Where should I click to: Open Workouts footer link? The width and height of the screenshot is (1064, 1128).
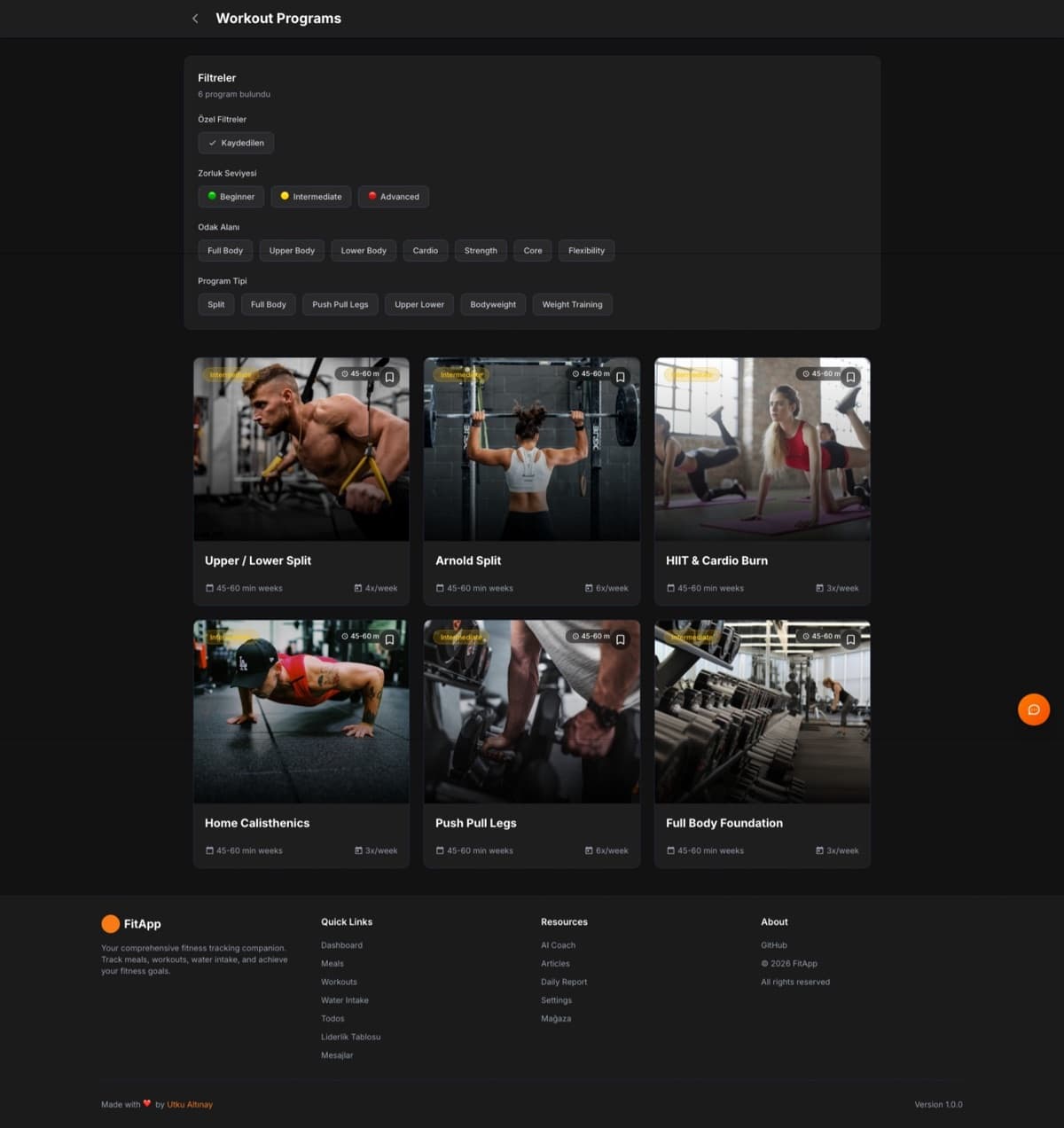(x=339, y=983)
